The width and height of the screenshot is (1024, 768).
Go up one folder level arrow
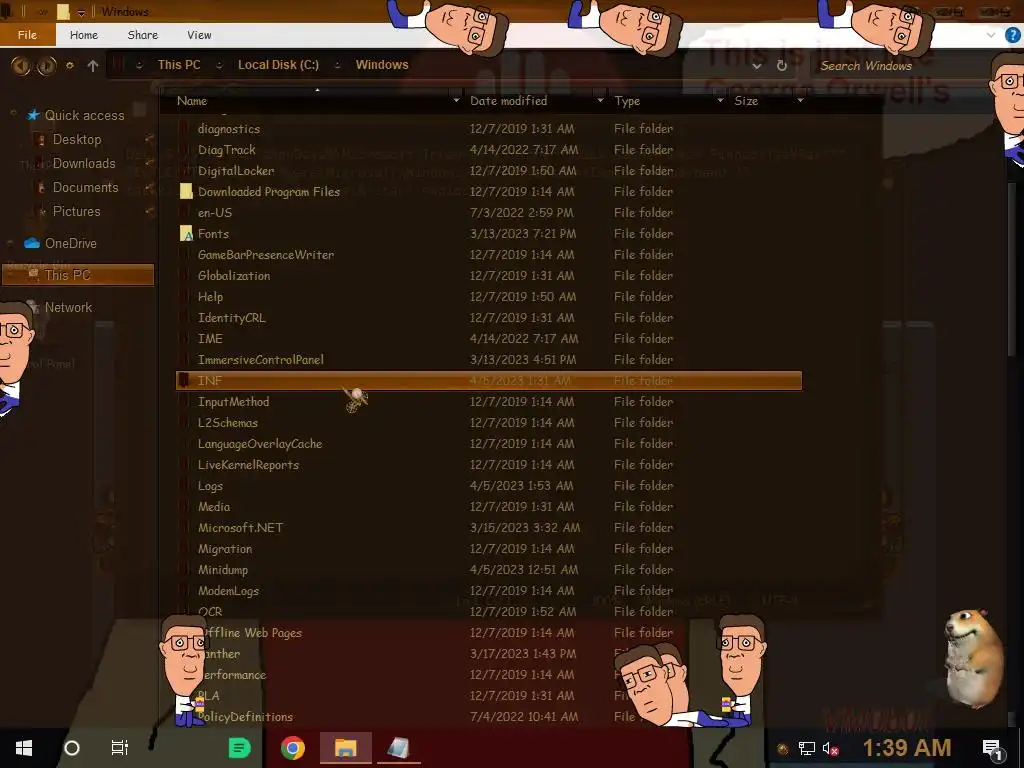(x=93, y=65)
